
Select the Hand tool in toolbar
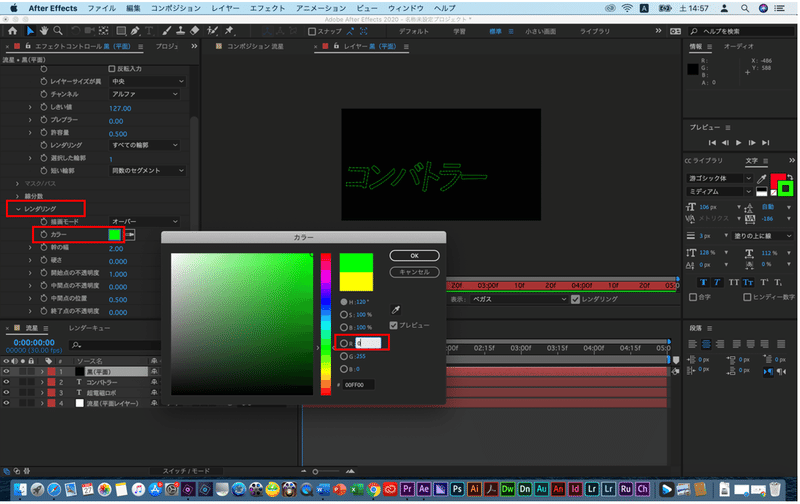[x=42, y=31]
